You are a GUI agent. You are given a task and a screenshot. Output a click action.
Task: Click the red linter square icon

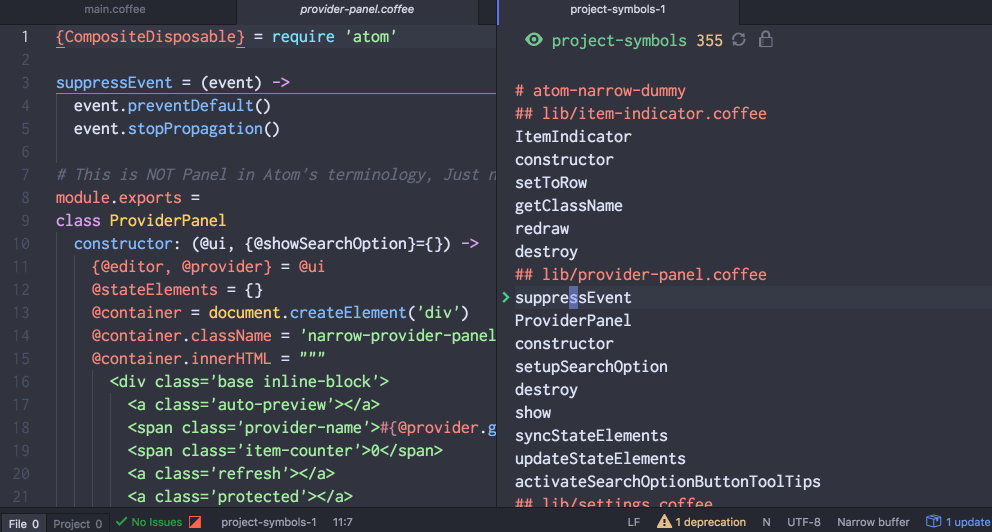[195, 522]
